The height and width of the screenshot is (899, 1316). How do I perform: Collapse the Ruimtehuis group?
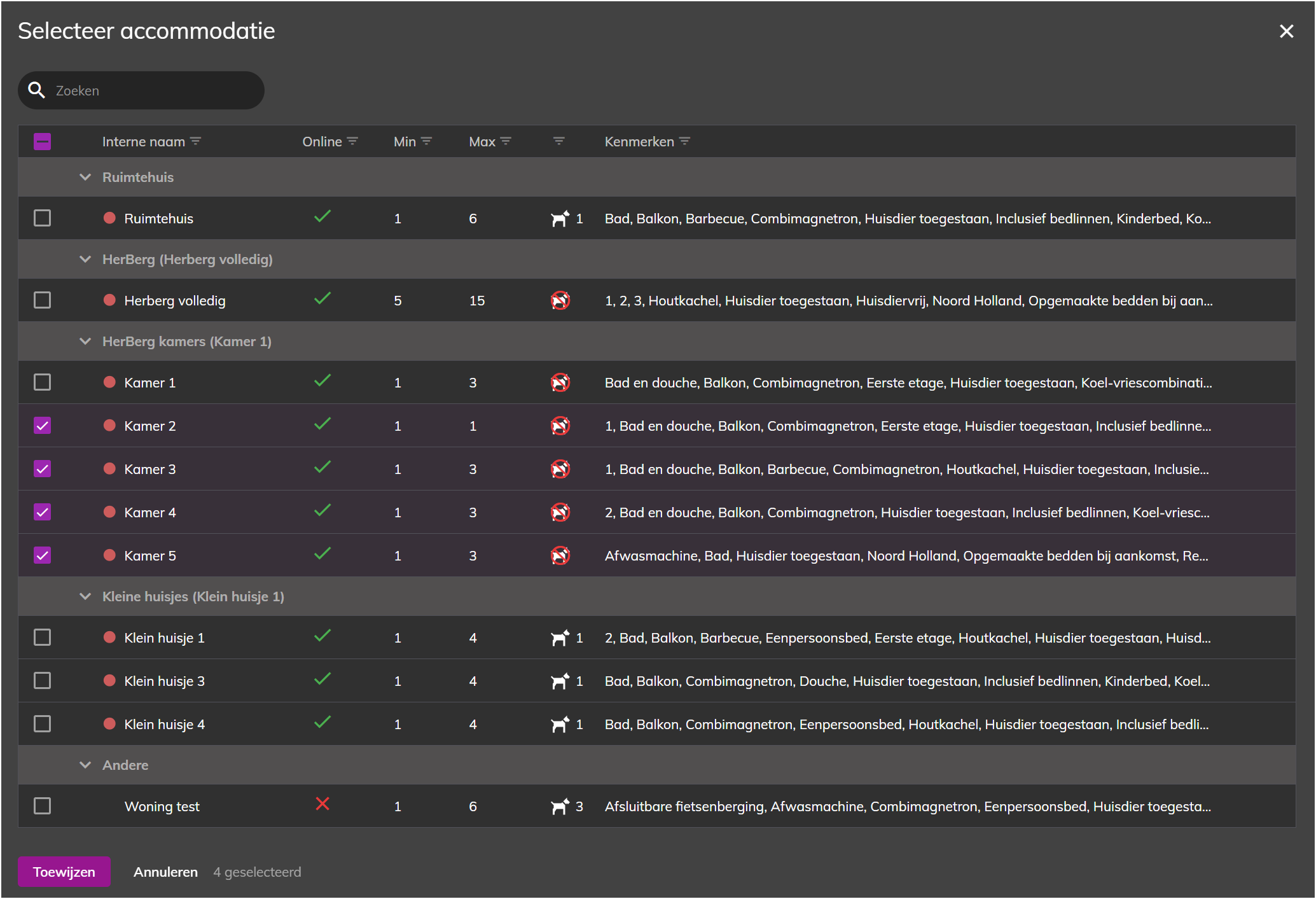(x=85, y=178)
